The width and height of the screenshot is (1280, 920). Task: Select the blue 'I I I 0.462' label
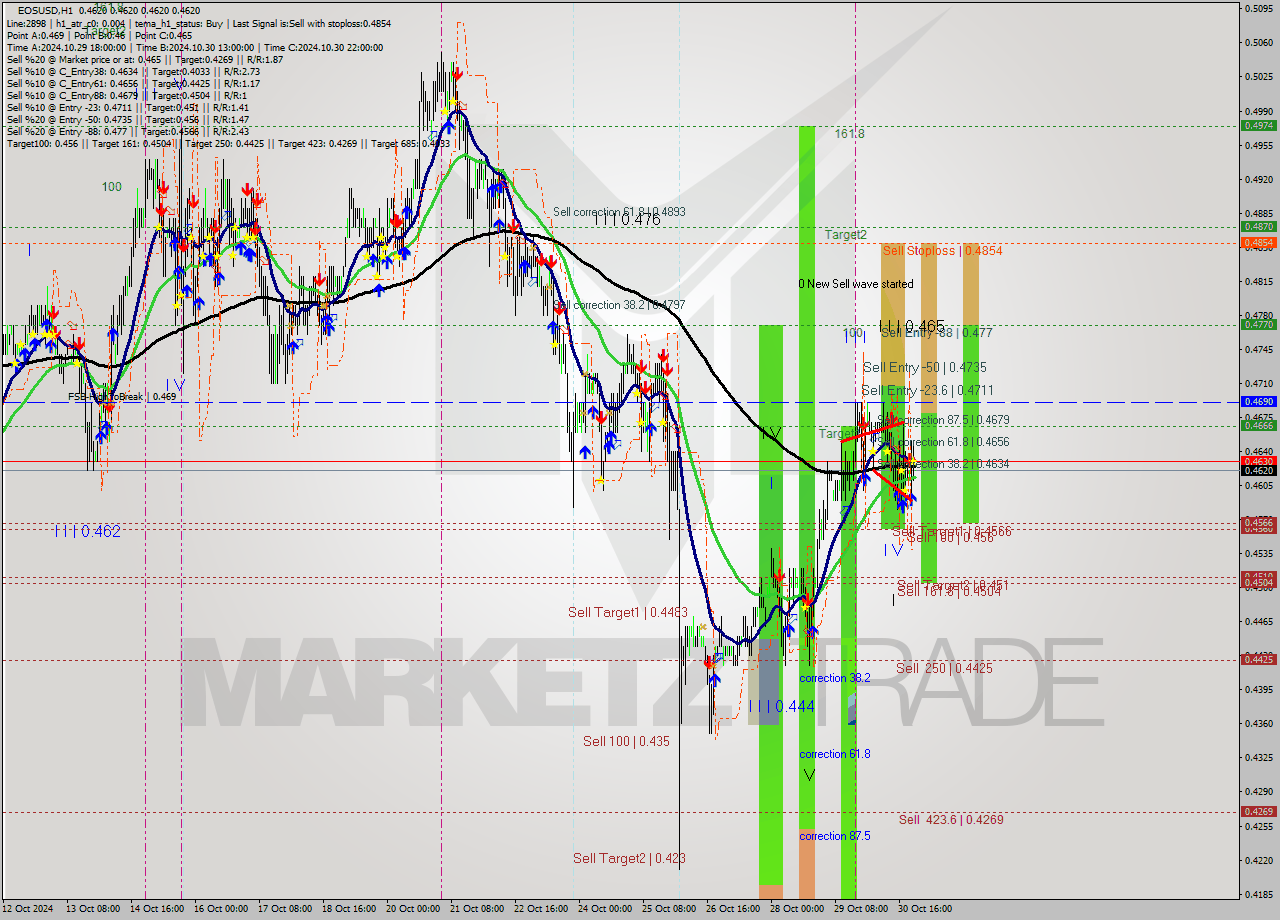[87, 531]
